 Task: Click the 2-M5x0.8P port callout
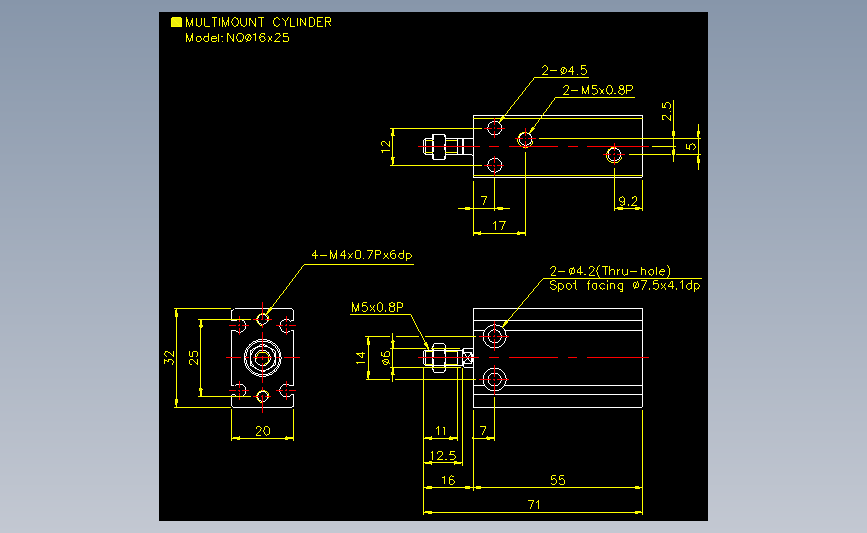(x=598, y=90)
